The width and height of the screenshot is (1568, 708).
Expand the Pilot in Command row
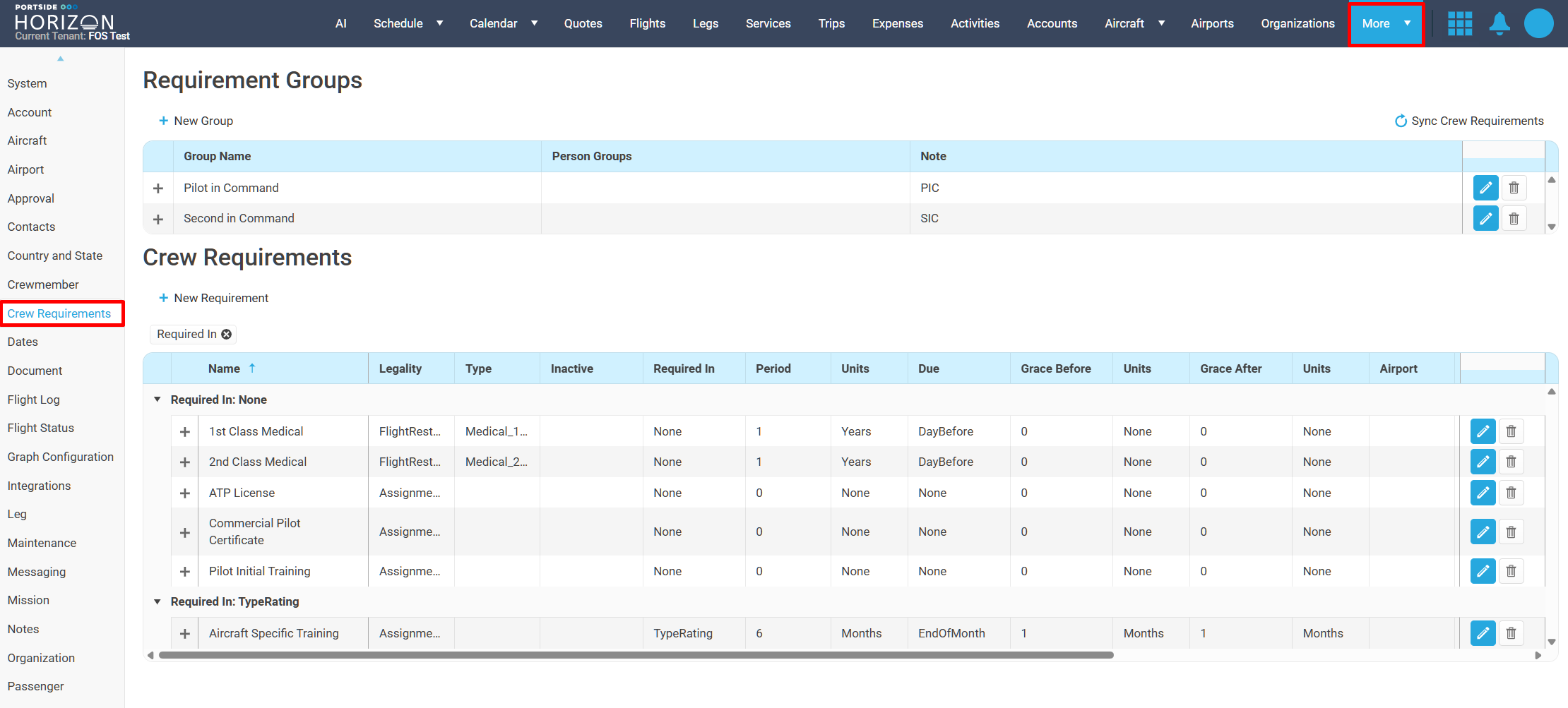158,188
